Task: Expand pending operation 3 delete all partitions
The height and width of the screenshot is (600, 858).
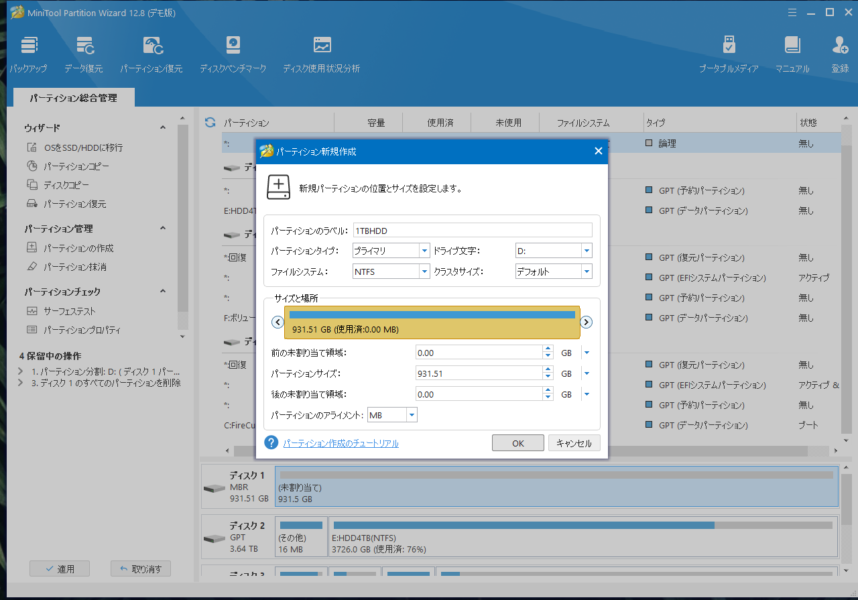Action: click(x=21, y=382)
